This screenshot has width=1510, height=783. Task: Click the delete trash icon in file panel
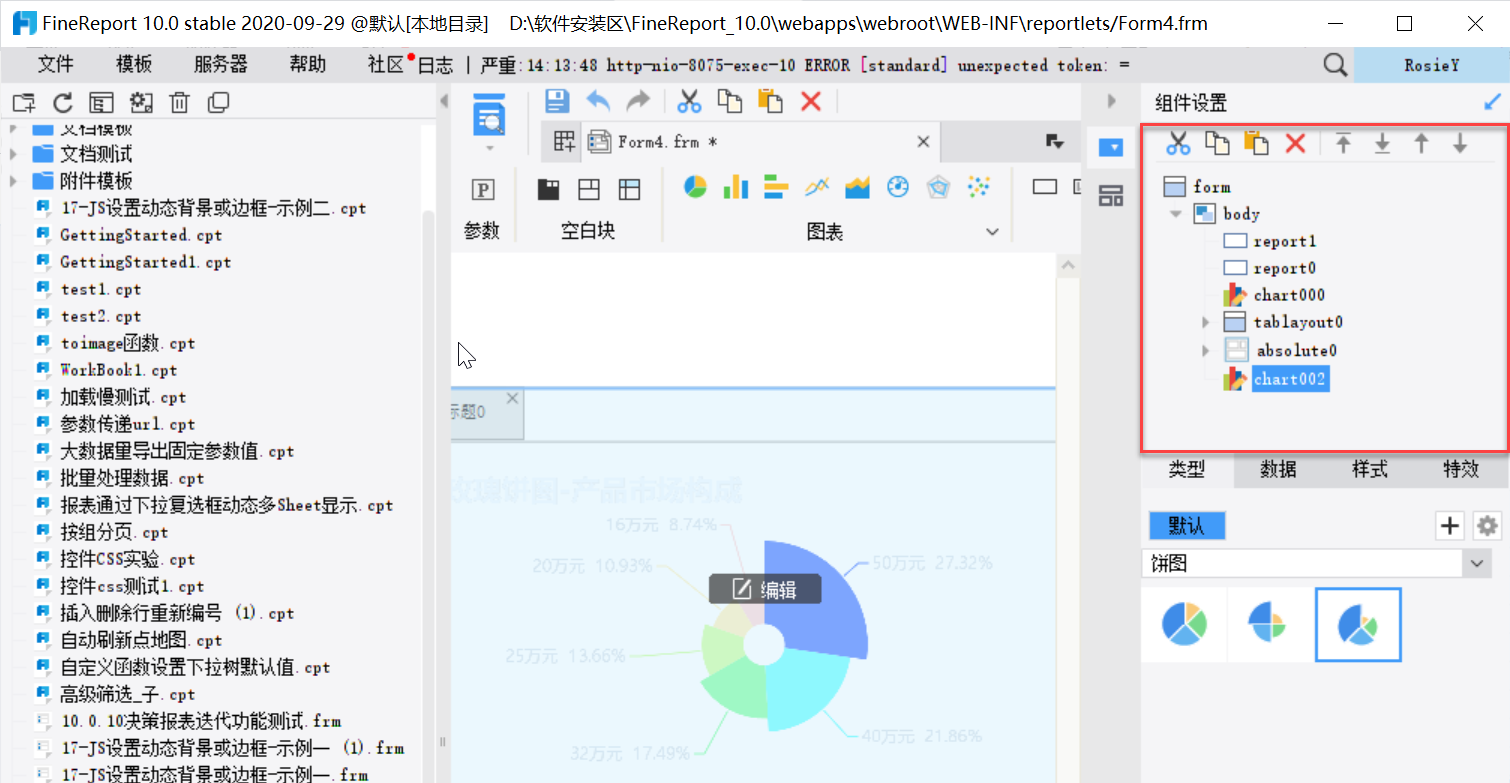click(179, 102)
